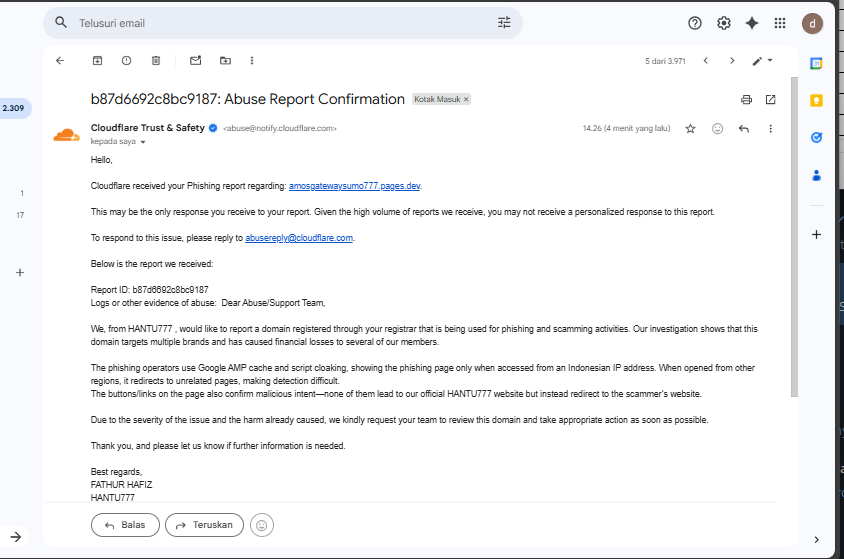Open the account avatar "d"
Viewport: 844px width, 559px height.
pyautogui.click(x=812, y=24)
